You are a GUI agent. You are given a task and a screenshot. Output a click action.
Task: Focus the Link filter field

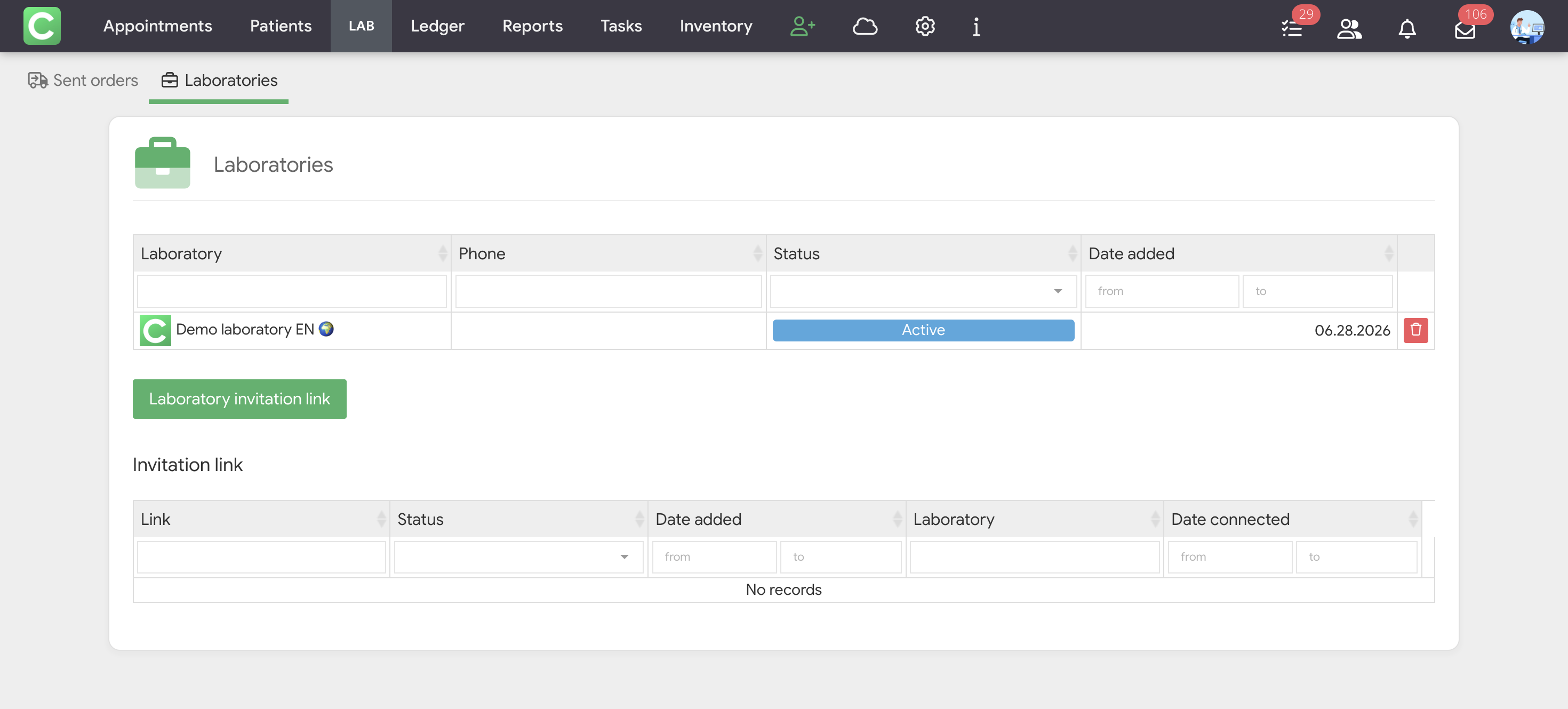261,557
